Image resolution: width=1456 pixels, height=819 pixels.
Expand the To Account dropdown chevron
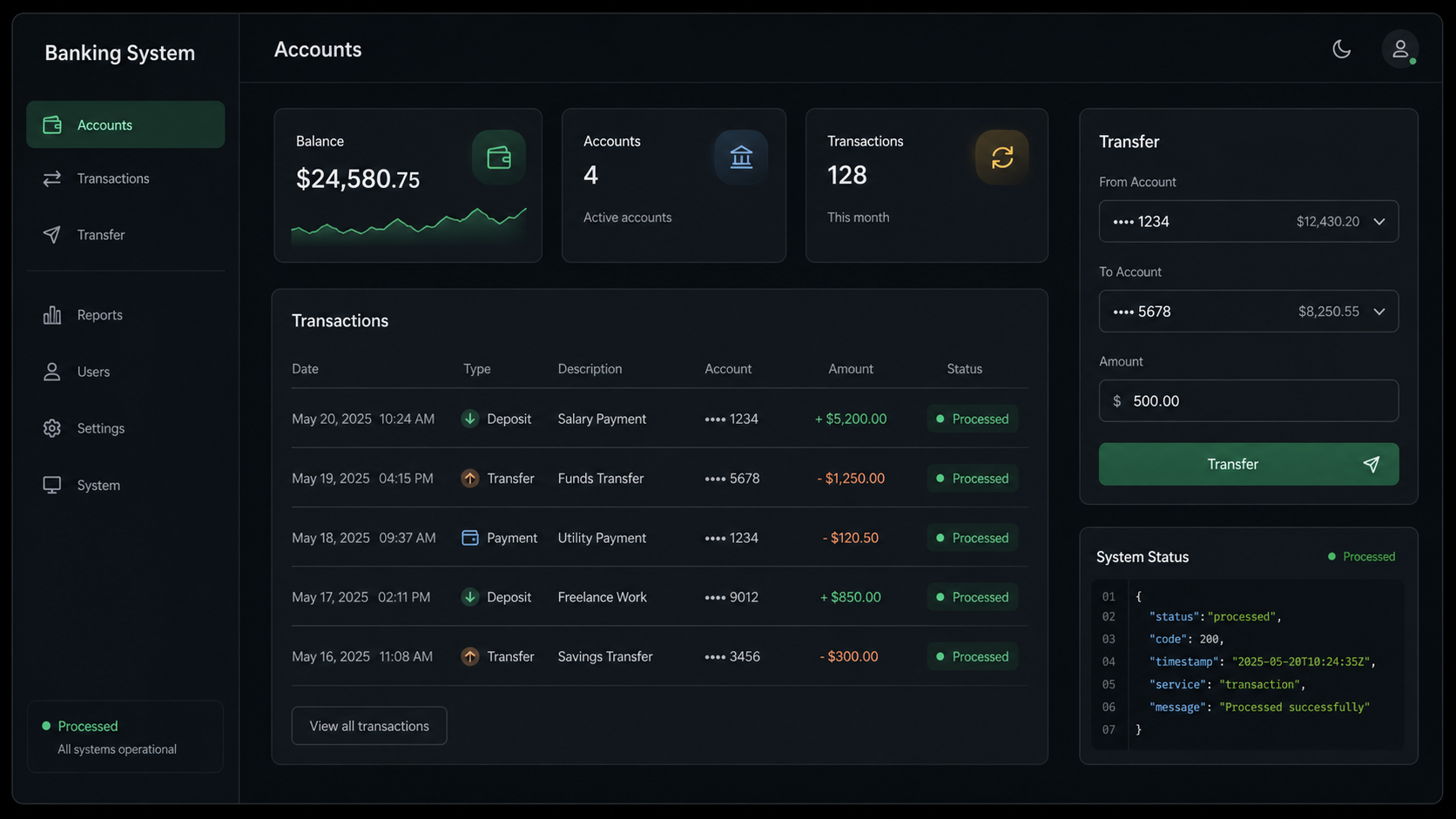tap(1379, 312)
